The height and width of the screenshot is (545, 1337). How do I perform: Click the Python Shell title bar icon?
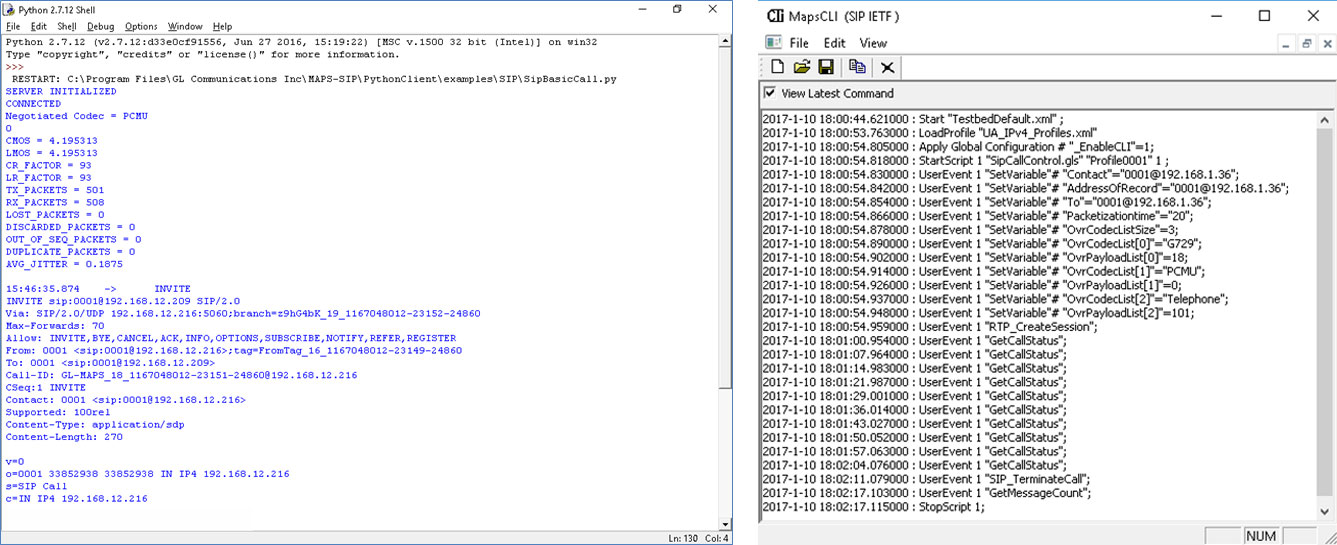pyautogui.click(x=10, y=8)
